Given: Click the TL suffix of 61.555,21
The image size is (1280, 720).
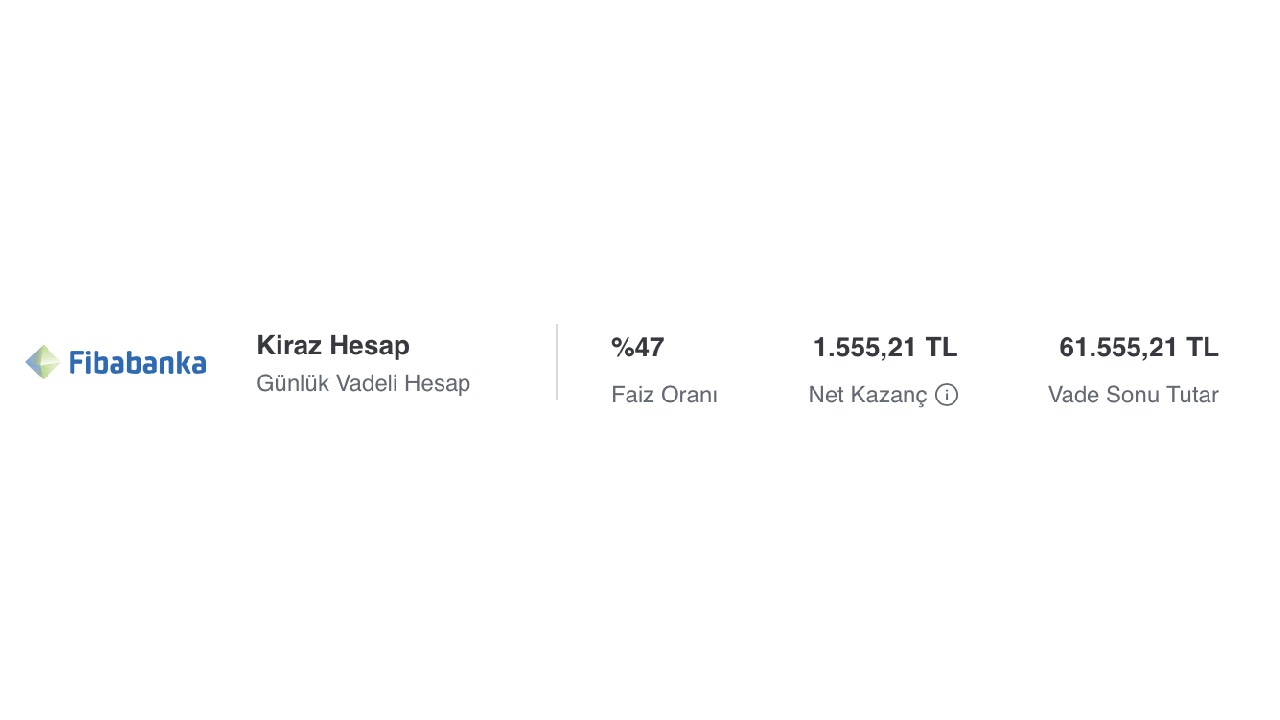Looking at the screenshot, I should tap(1202, 348).
